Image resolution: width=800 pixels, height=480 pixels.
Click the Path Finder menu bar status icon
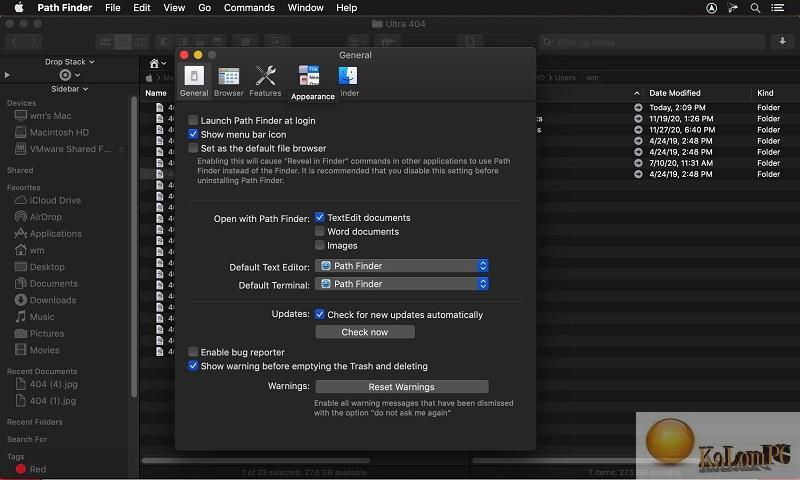[x=733, y=8]
